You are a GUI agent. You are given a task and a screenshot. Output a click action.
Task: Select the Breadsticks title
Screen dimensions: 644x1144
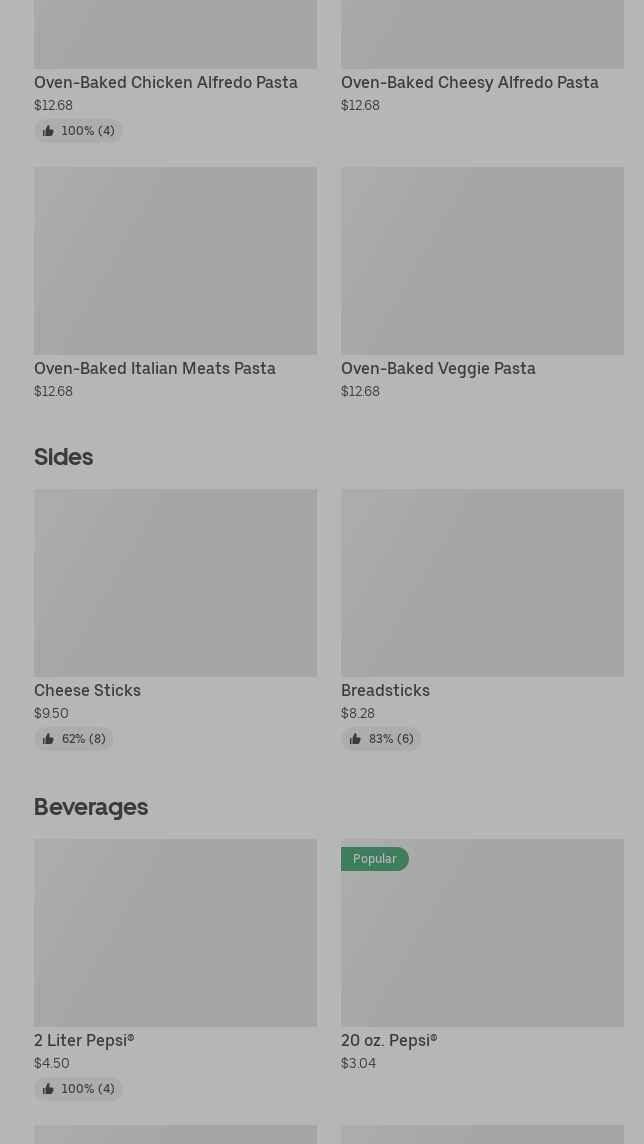pos(385,691)
